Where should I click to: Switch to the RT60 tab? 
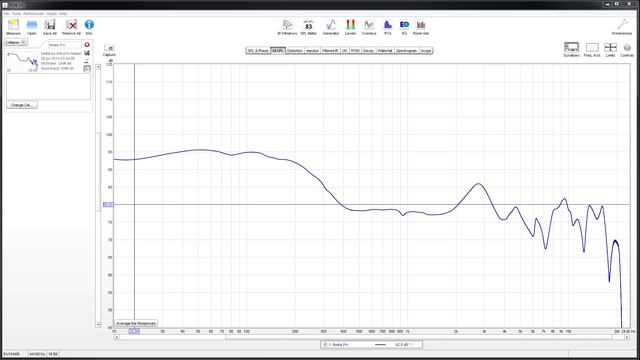pyautogui.click(x=355, y=51)
